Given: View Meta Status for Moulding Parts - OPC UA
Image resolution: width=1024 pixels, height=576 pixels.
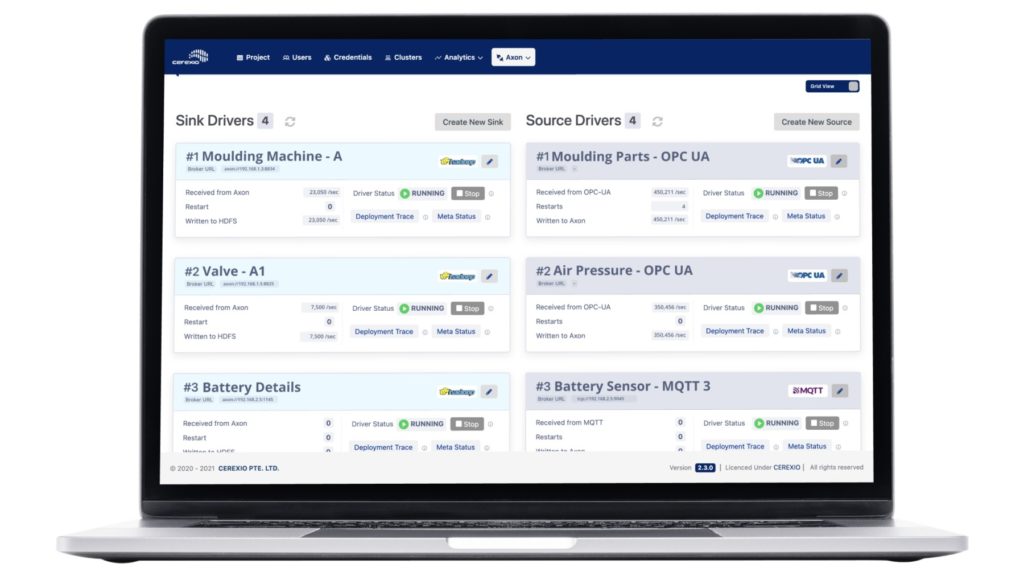Looking at the screenshot, I should pyautogui.click(x=806, y=216).
